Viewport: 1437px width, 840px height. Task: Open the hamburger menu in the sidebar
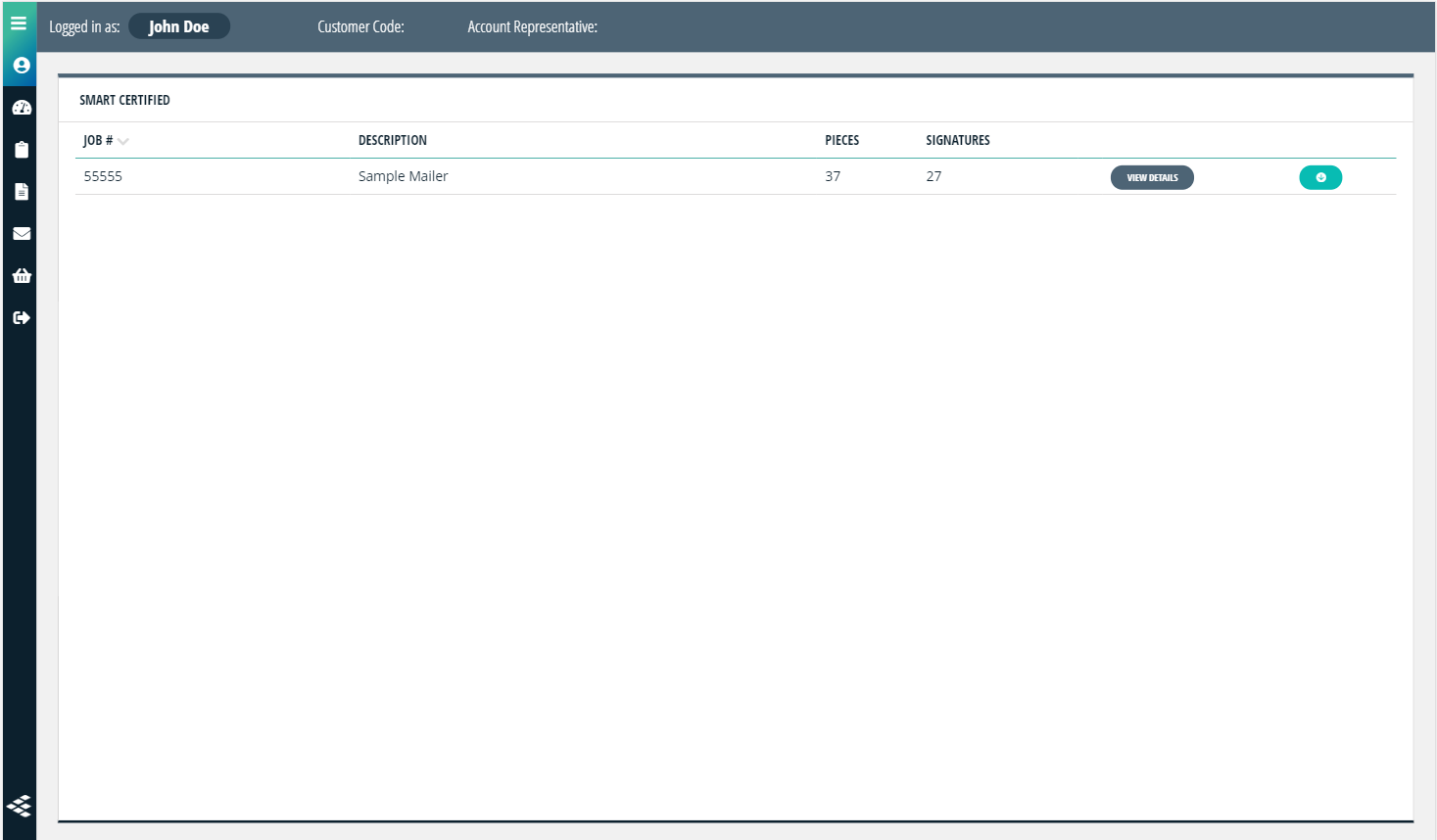tap(19, 23)
